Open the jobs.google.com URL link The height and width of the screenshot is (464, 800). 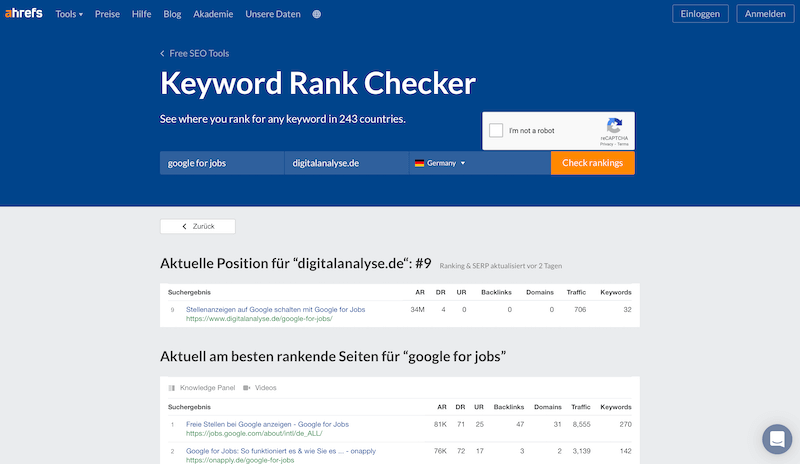tap(254, 433)
